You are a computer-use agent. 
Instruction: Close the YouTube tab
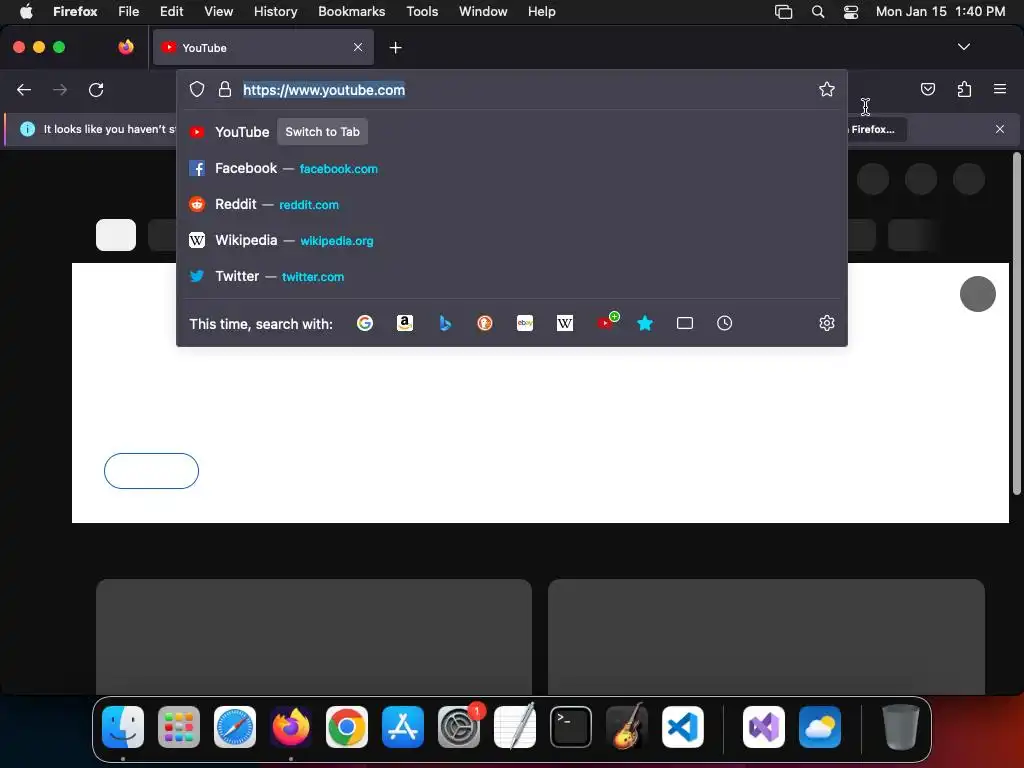pyautogui.click(x=358, y=47)
